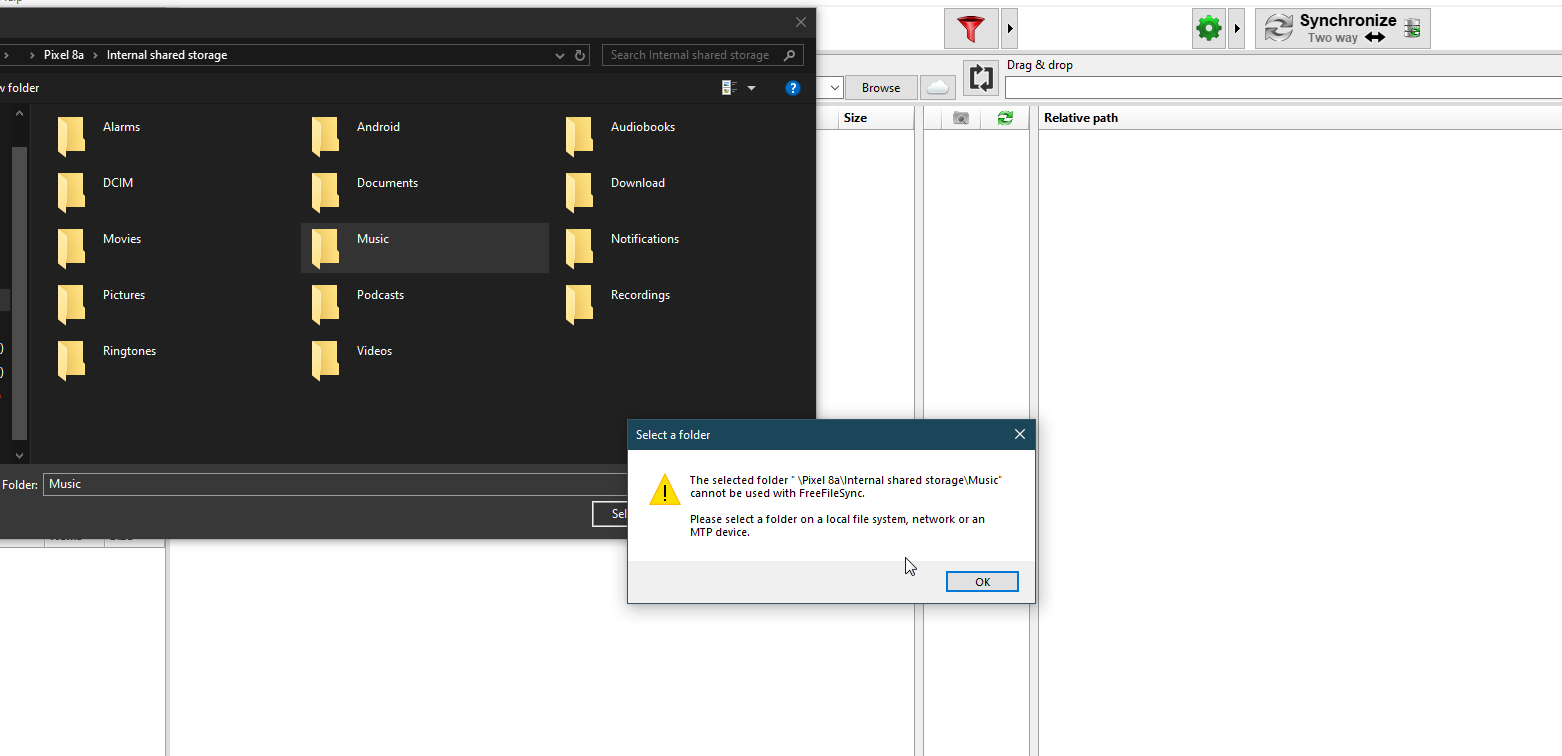The width and height of the screenshot is (1562, 756).
Task: Expand folder path history dropdown beside Browse
Action: point(833,88)
